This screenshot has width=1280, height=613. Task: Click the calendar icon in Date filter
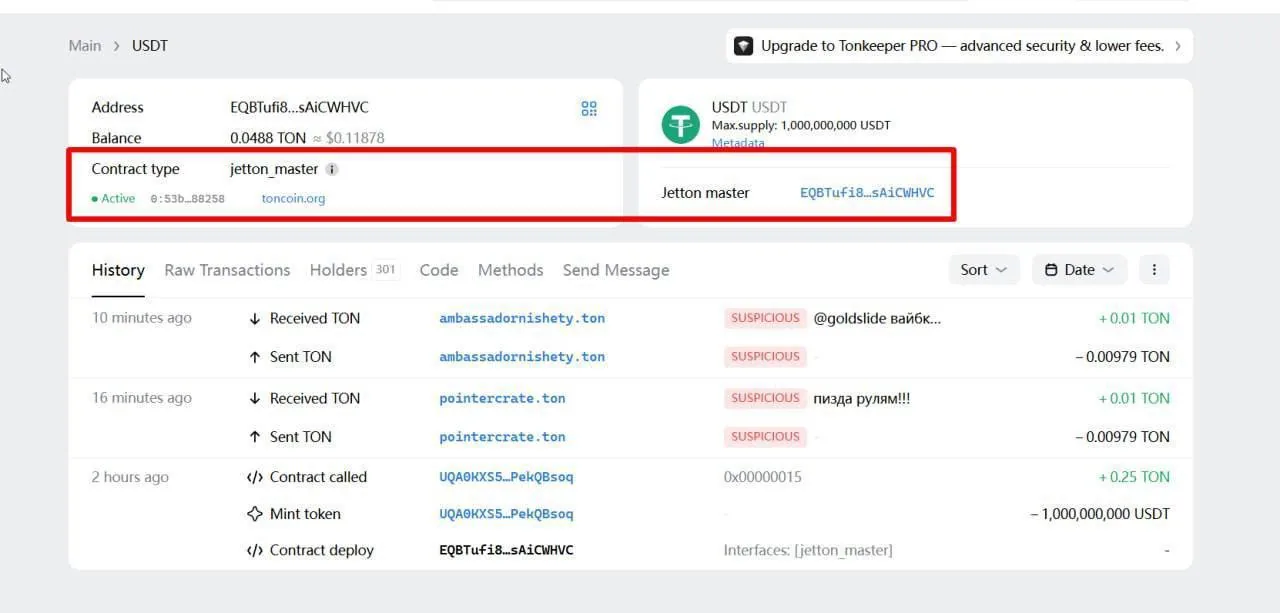[1051, 270]
